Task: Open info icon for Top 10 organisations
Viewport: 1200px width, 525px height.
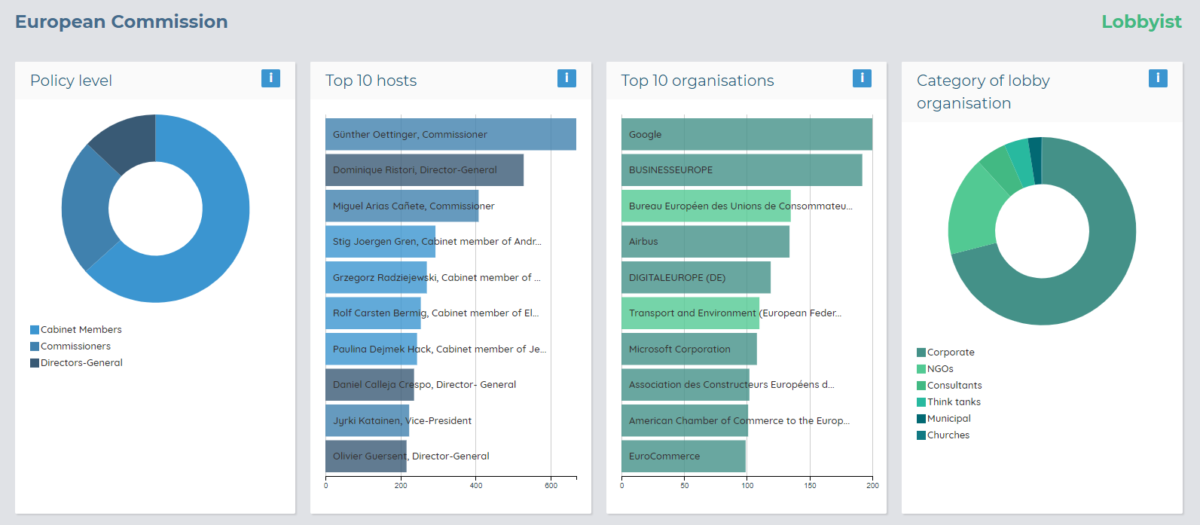Action: point(862,78)
